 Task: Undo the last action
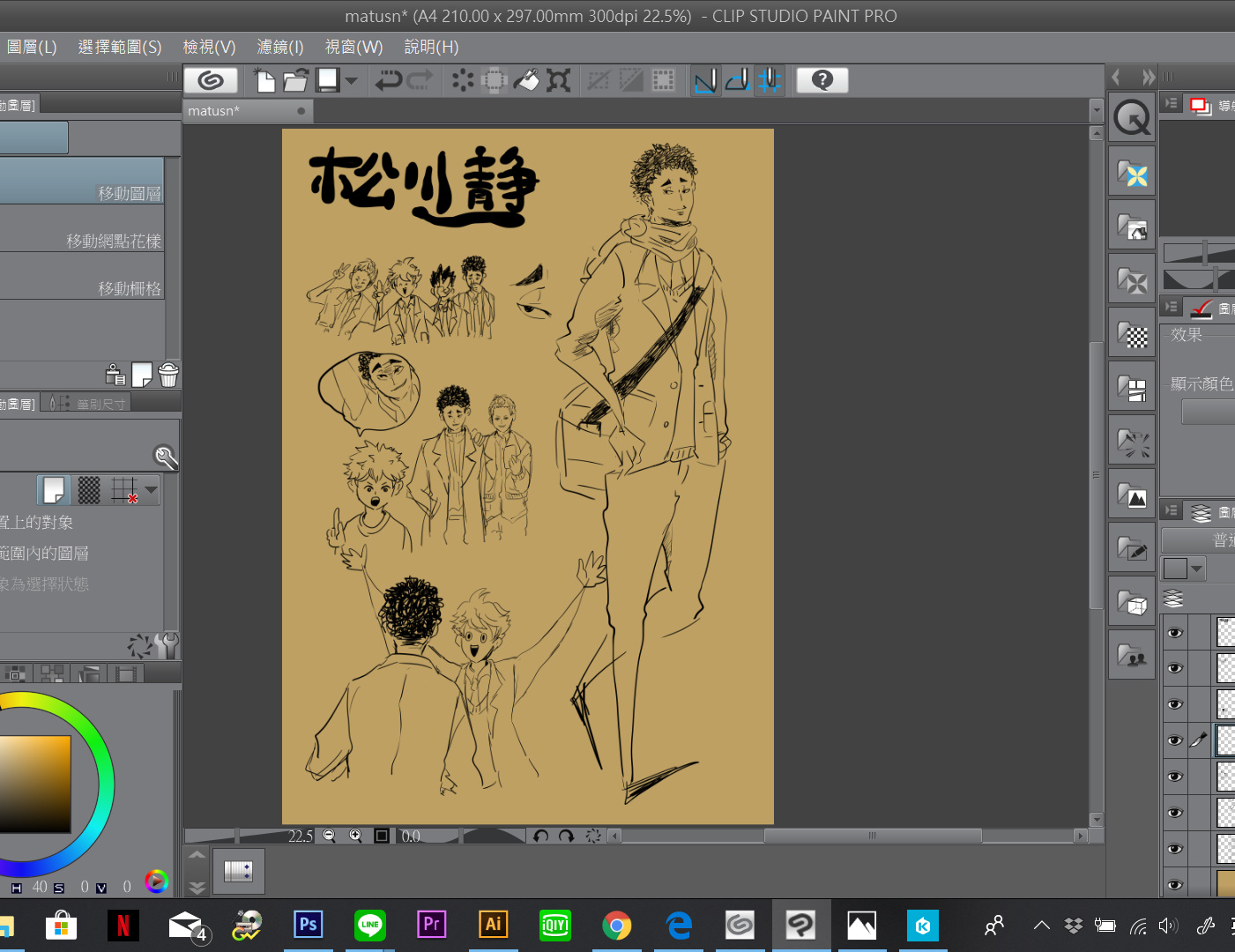pyautogui.click(x=388, y=80)
